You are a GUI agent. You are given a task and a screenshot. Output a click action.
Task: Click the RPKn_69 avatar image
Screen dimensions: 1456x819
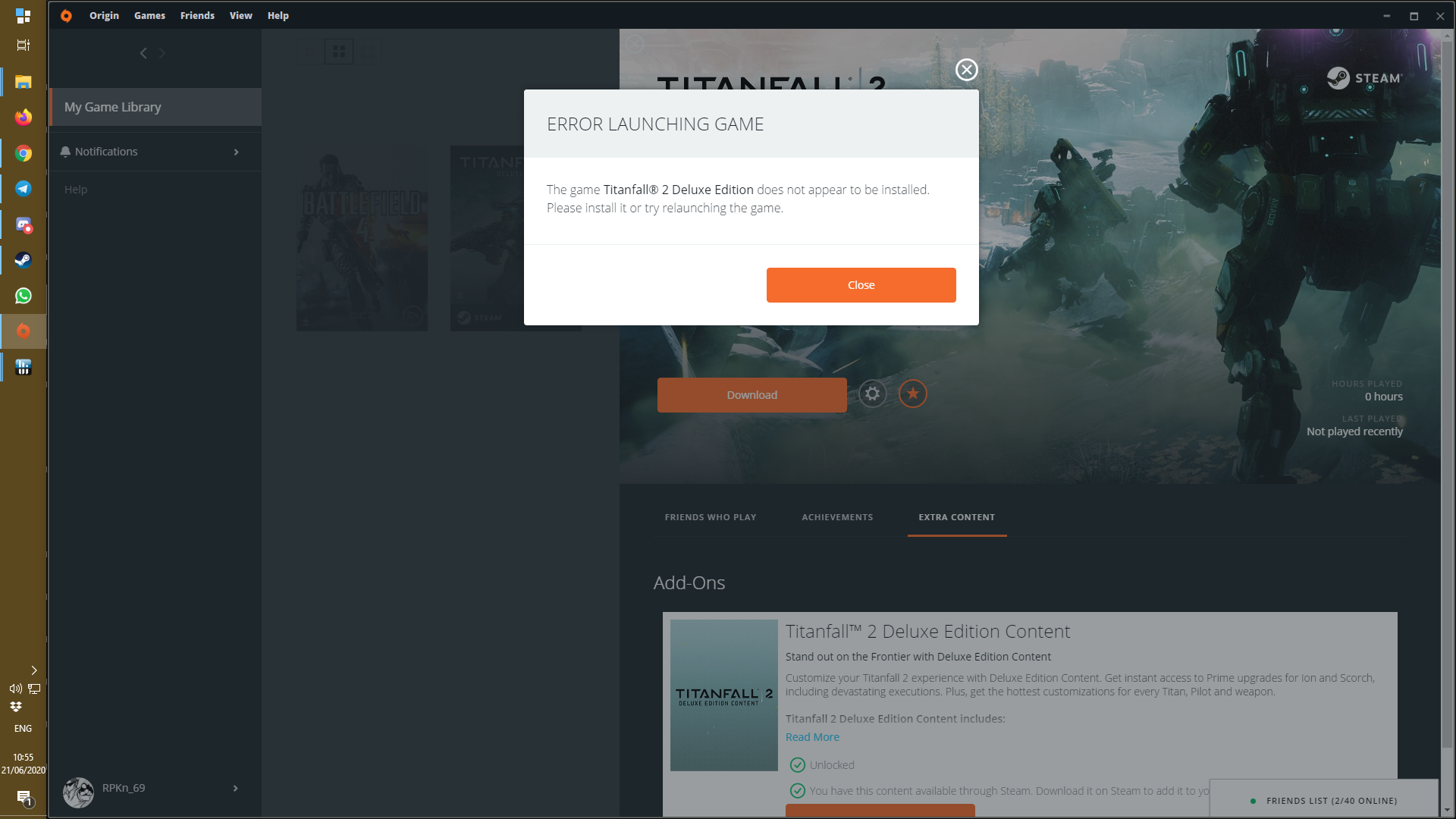[78, 792]
